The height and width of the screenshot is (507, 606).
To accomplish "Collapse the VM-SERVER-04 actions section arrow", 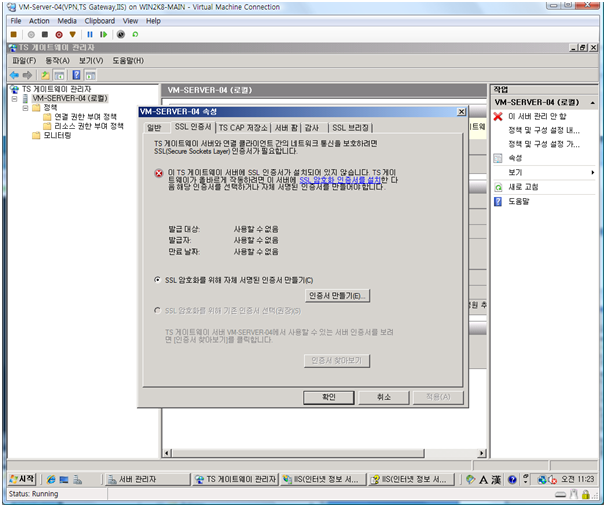I will tap(592, 103).
